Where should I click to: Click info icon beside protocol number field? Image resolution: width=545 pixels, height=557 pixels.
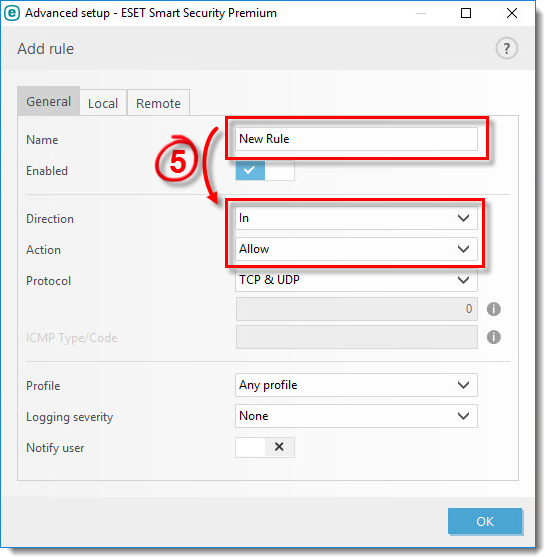493,309
